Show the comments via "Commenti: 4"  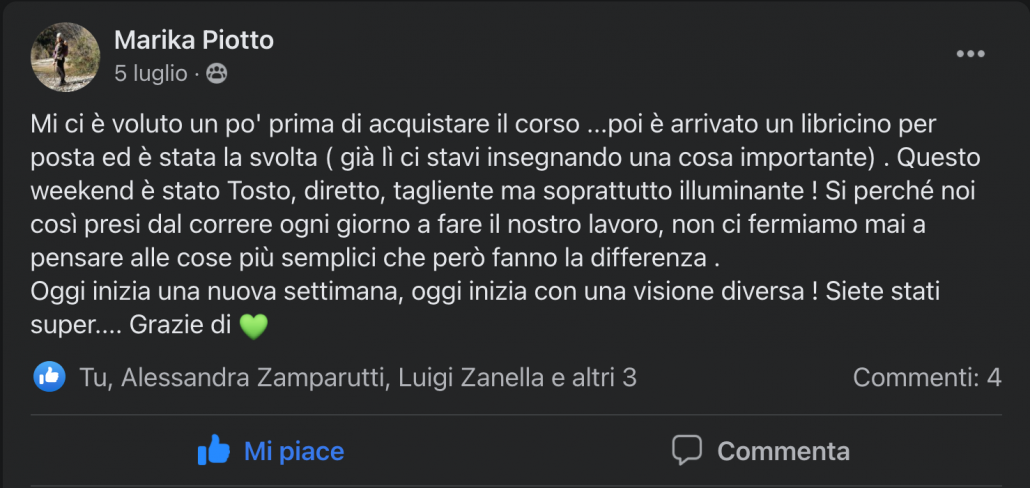point(926,377)
